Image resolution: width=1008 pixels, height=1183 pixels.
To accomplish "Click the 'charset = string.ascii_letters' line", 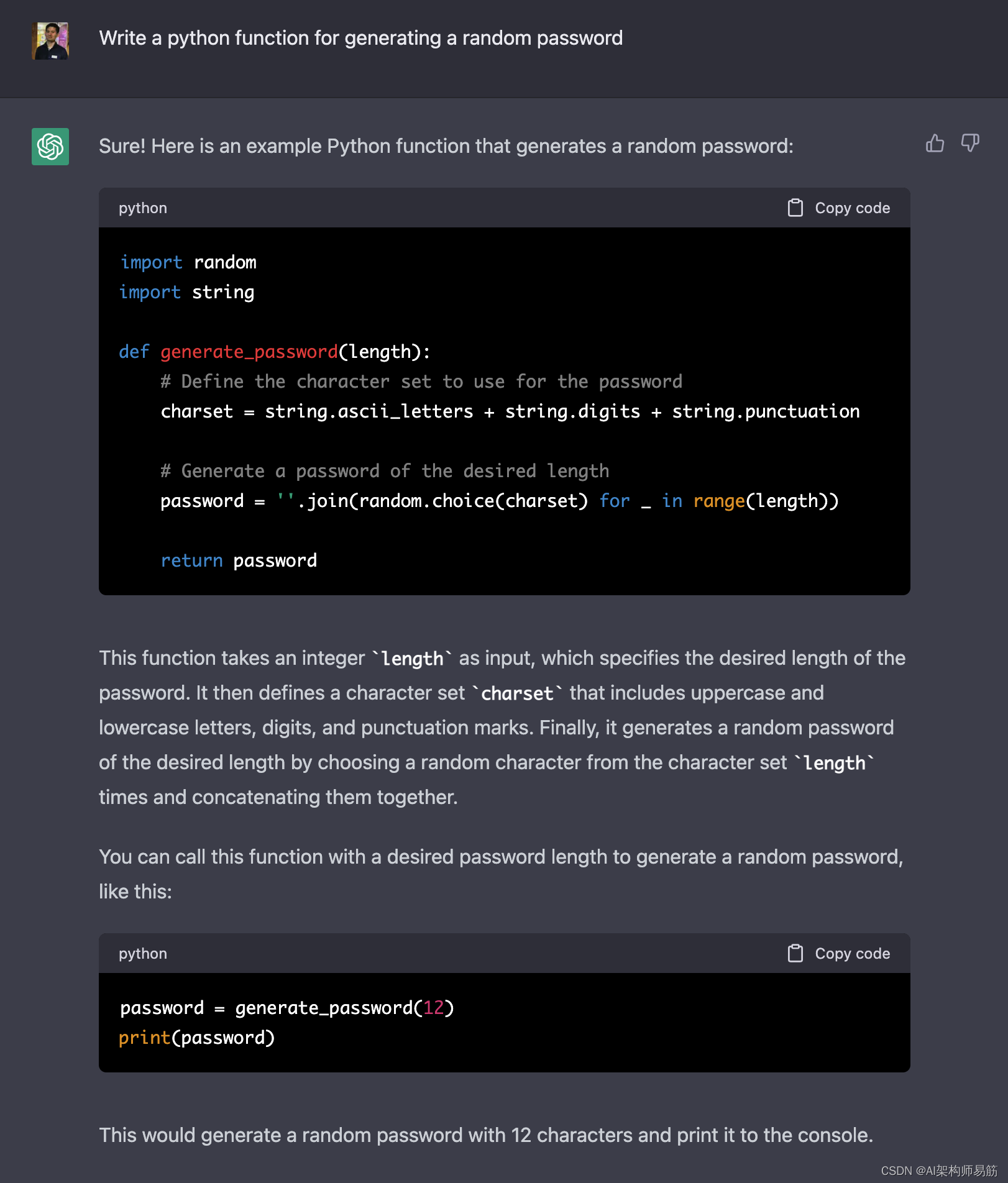I will tap(510, 411).
